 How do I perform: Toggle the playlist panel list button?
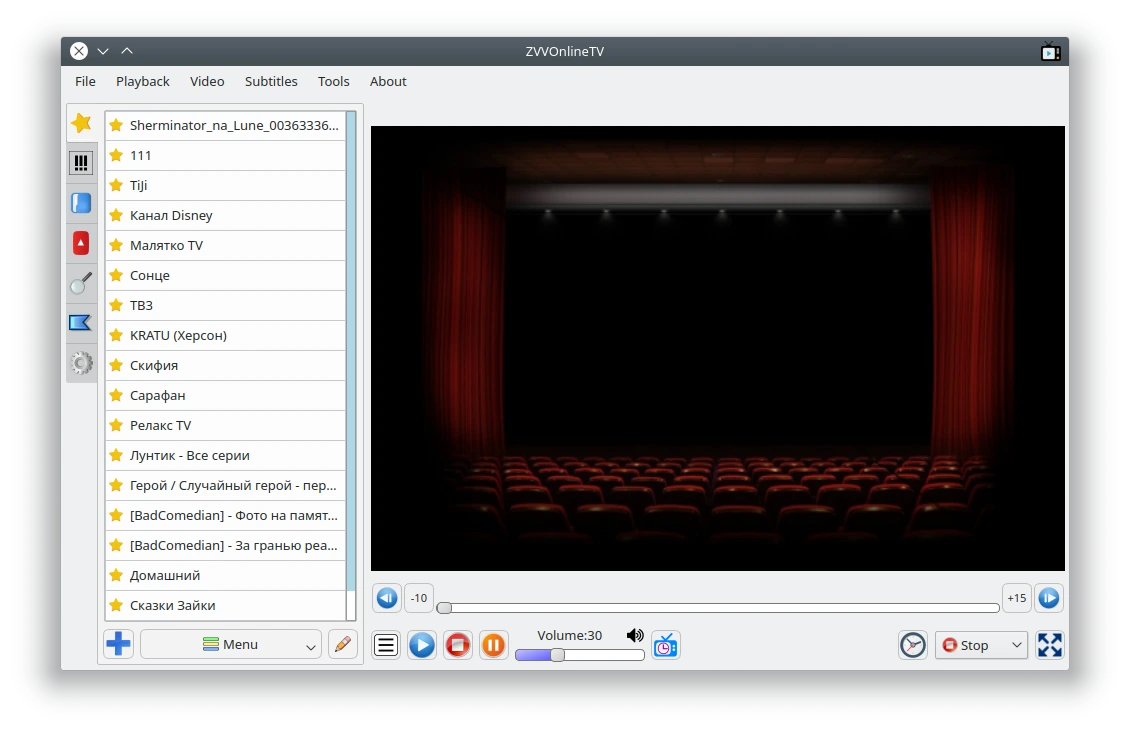(386, 644)
